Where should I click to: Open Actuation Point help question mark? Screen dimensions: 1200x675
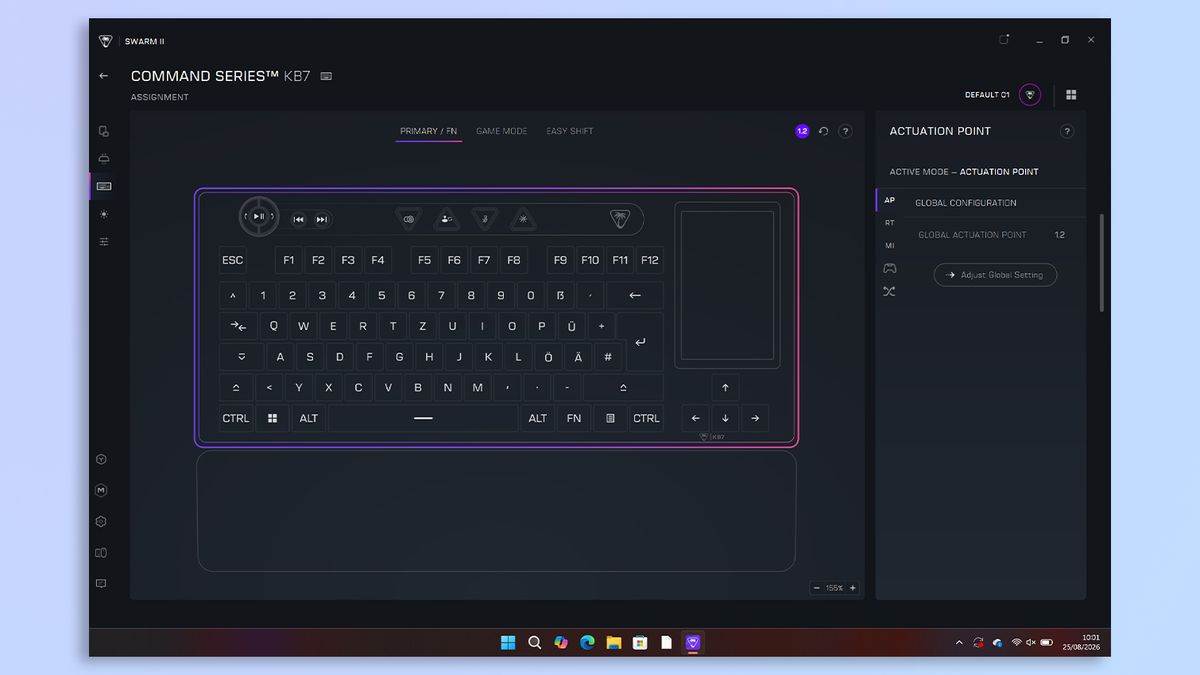1067,131
